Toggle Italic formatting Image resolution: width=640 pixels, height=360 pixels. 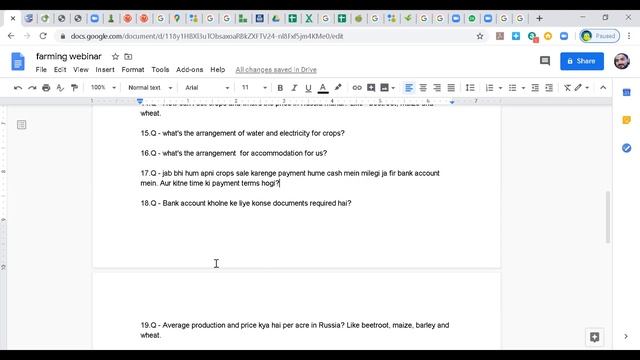[294, 88]
